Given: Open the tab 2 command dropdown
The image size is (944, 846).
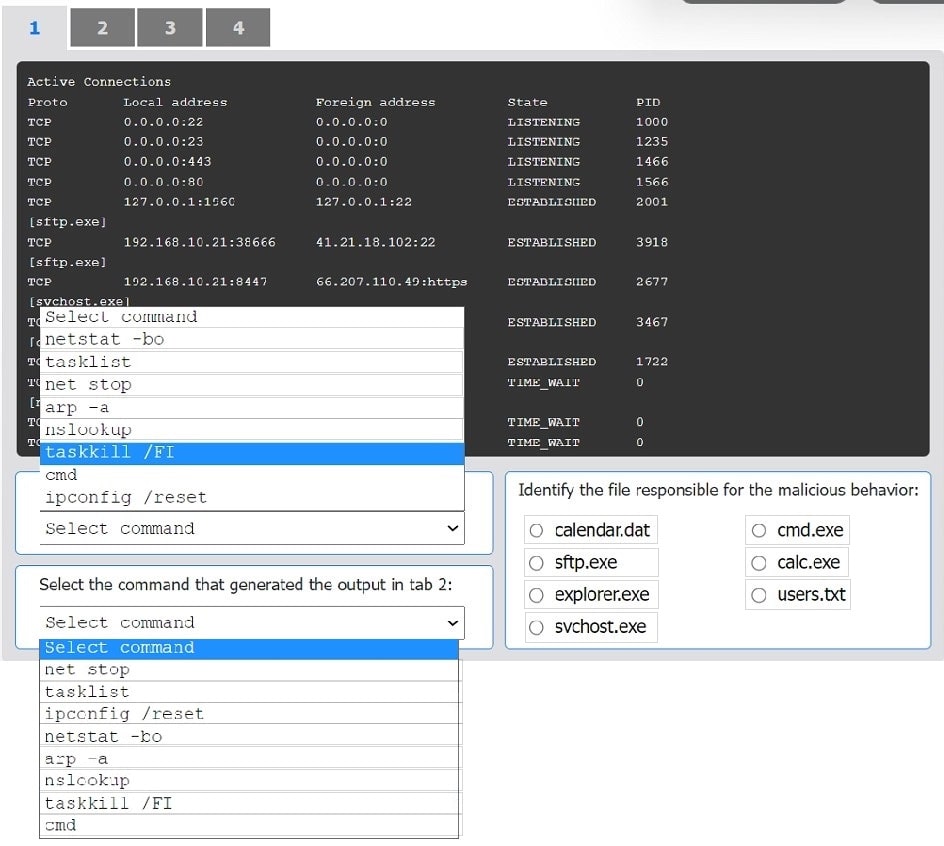Looking at the screenshot, I should click(252, 623).
